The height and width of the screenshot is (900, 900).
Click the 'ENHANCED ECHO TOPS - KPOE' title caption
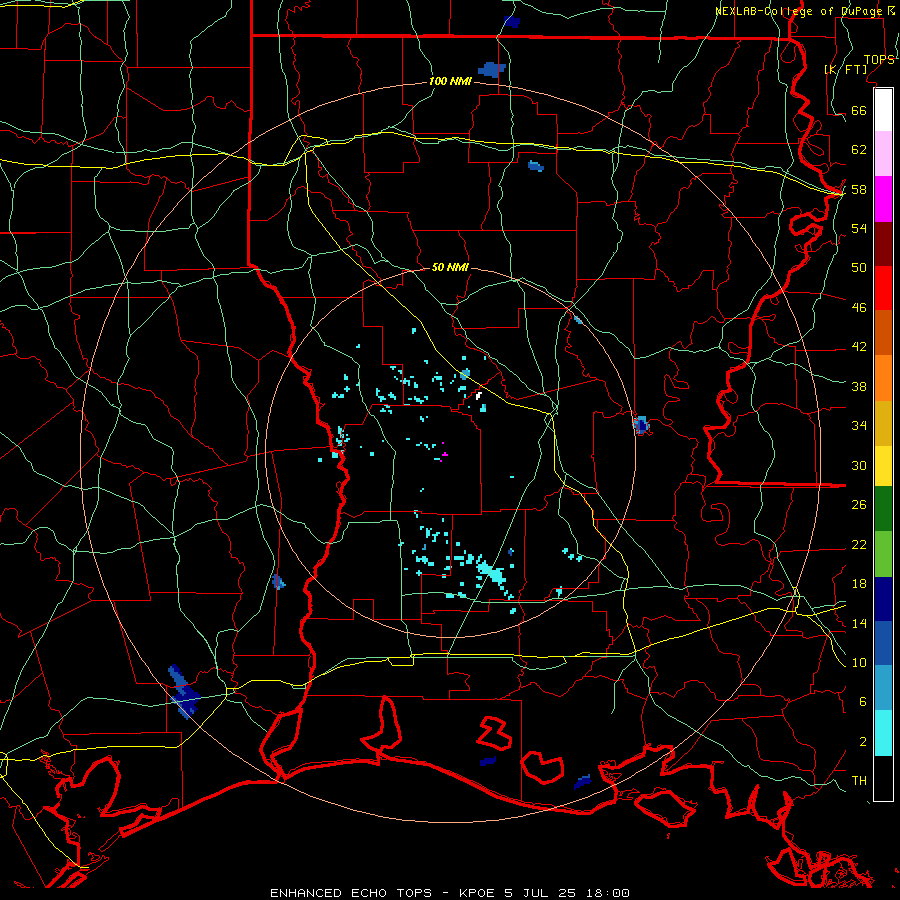click(x=382, y=893)
